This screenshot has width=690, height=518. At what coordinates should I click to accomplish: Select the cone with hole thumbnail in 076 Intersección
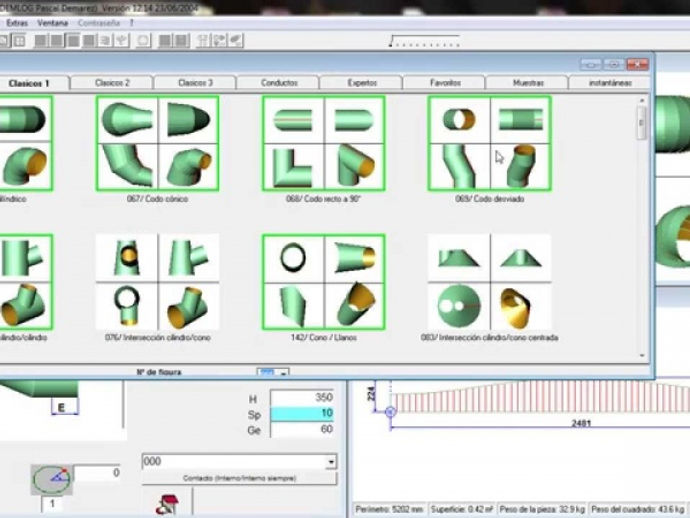click(127, 257)
